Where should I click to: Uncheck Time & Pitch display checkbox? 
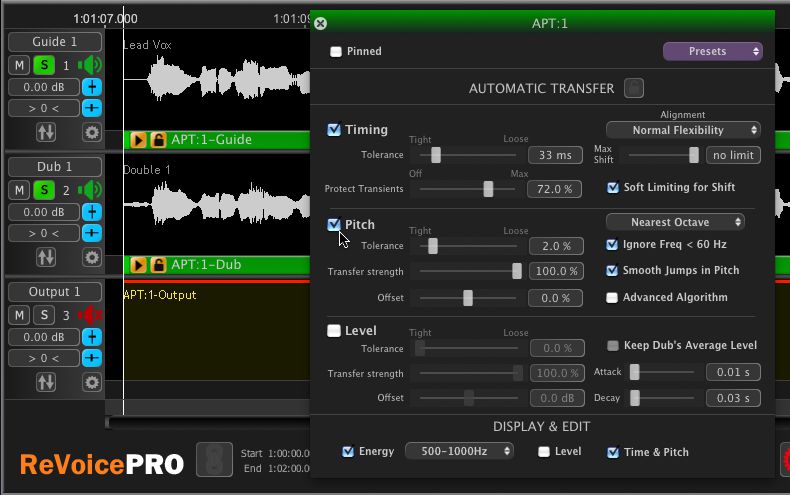(613, 453)
